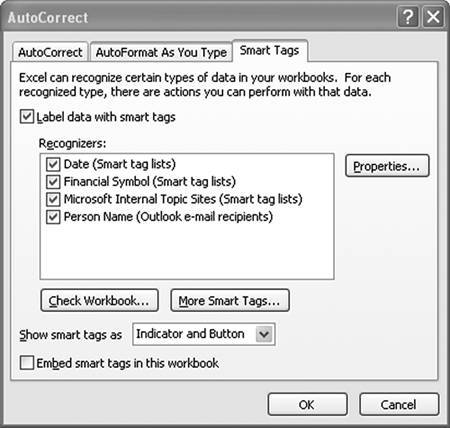Enable Embed smart tags in this workbook

27,363
